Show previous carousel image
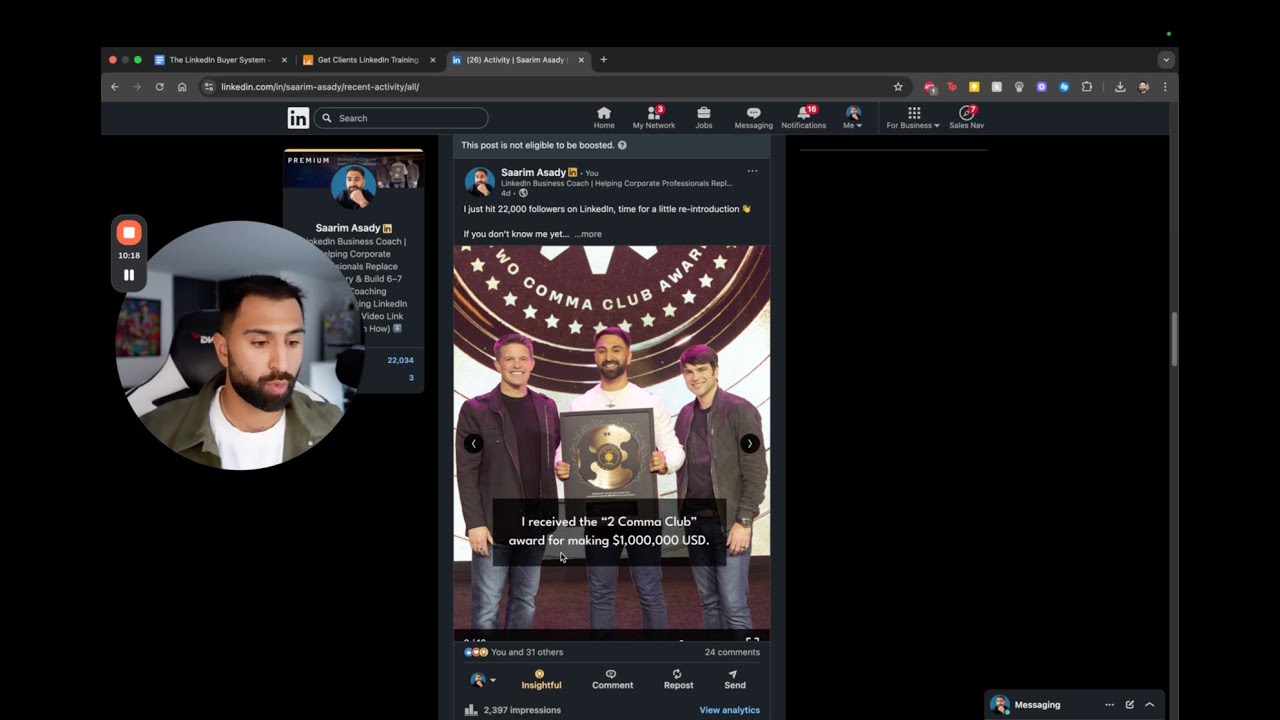 click(474, 444)
